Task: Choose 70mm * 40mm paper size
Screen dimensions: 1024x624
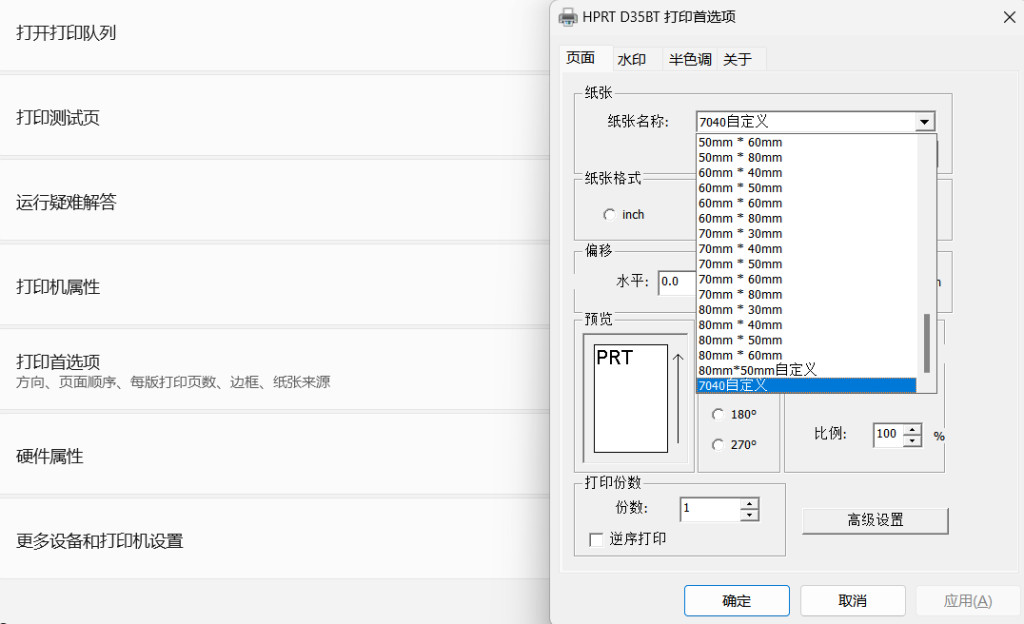Action: coord(807,249)
